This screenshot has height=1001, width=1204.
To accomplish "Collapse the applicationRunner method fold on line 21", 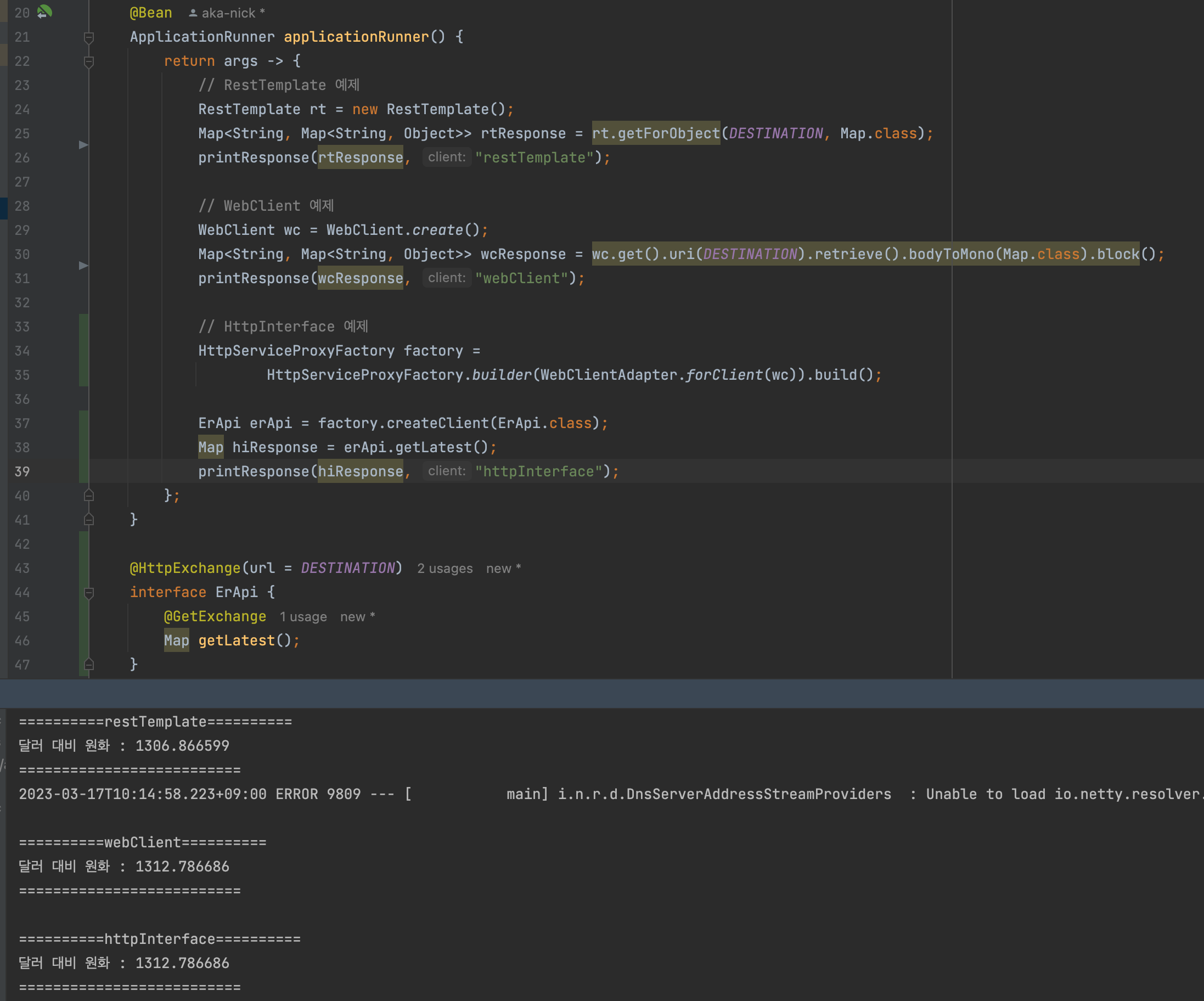I will 89,37.
